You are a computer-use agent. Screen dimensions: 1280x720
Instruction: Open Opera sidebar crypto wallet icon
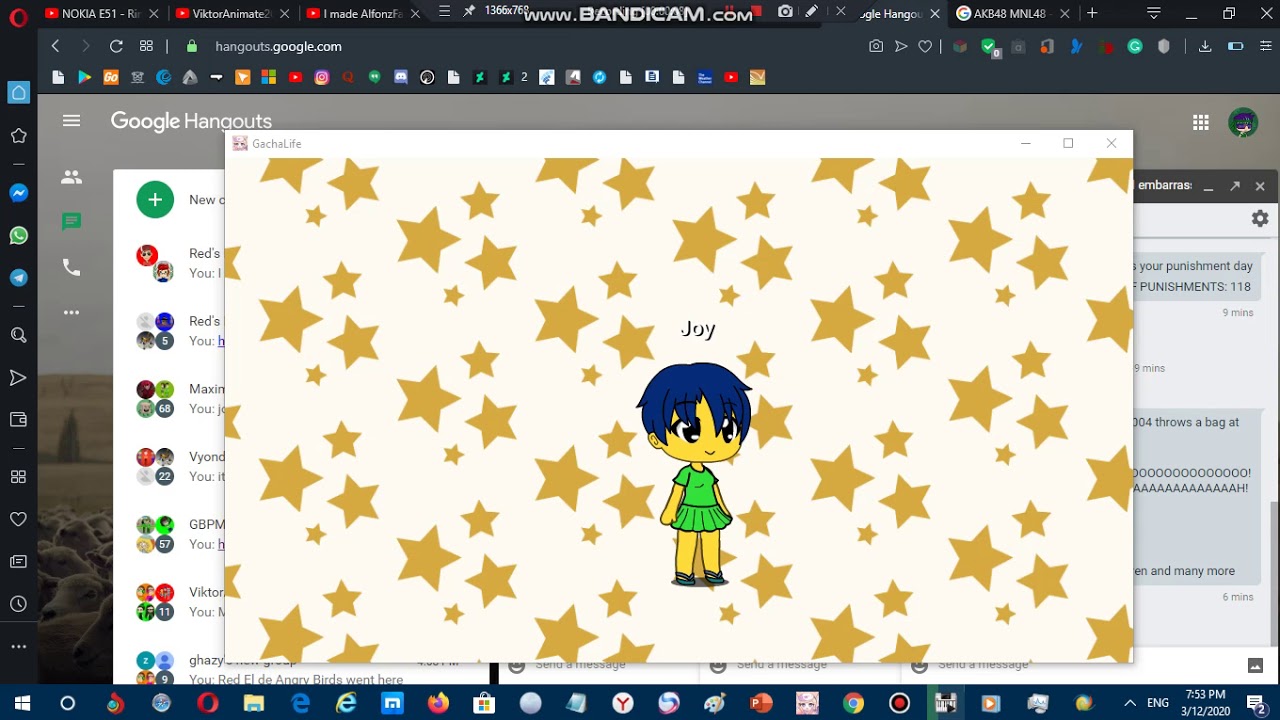(x=18, y=419)
